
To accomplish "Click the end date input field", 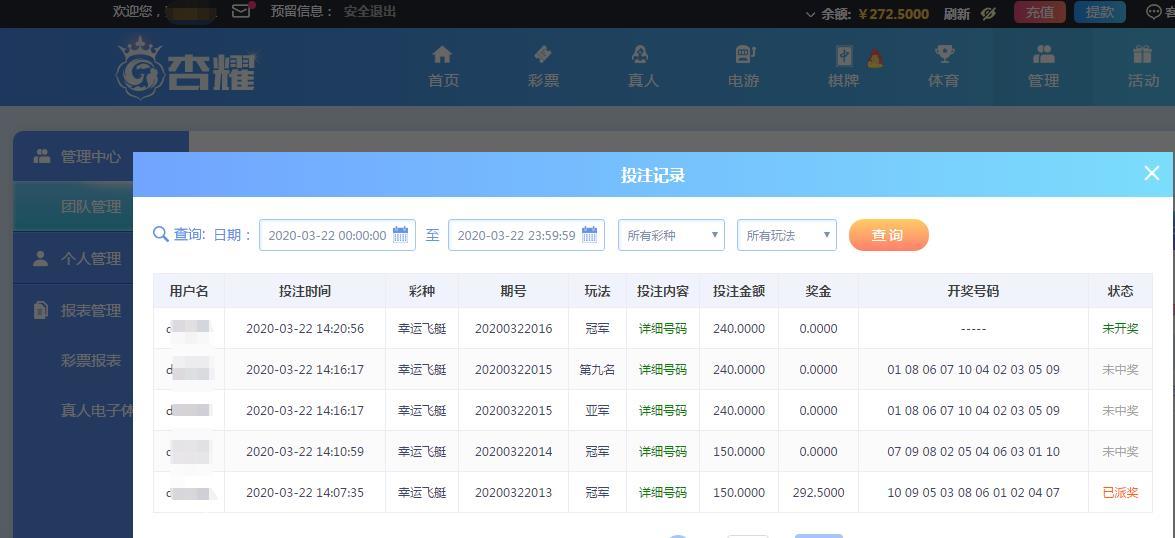I will point(515,235).
